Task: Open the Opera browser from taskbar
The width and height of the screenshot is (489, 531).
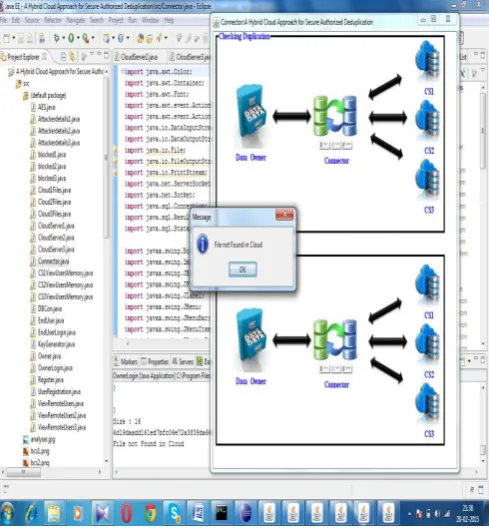Action: click(126, 513)
